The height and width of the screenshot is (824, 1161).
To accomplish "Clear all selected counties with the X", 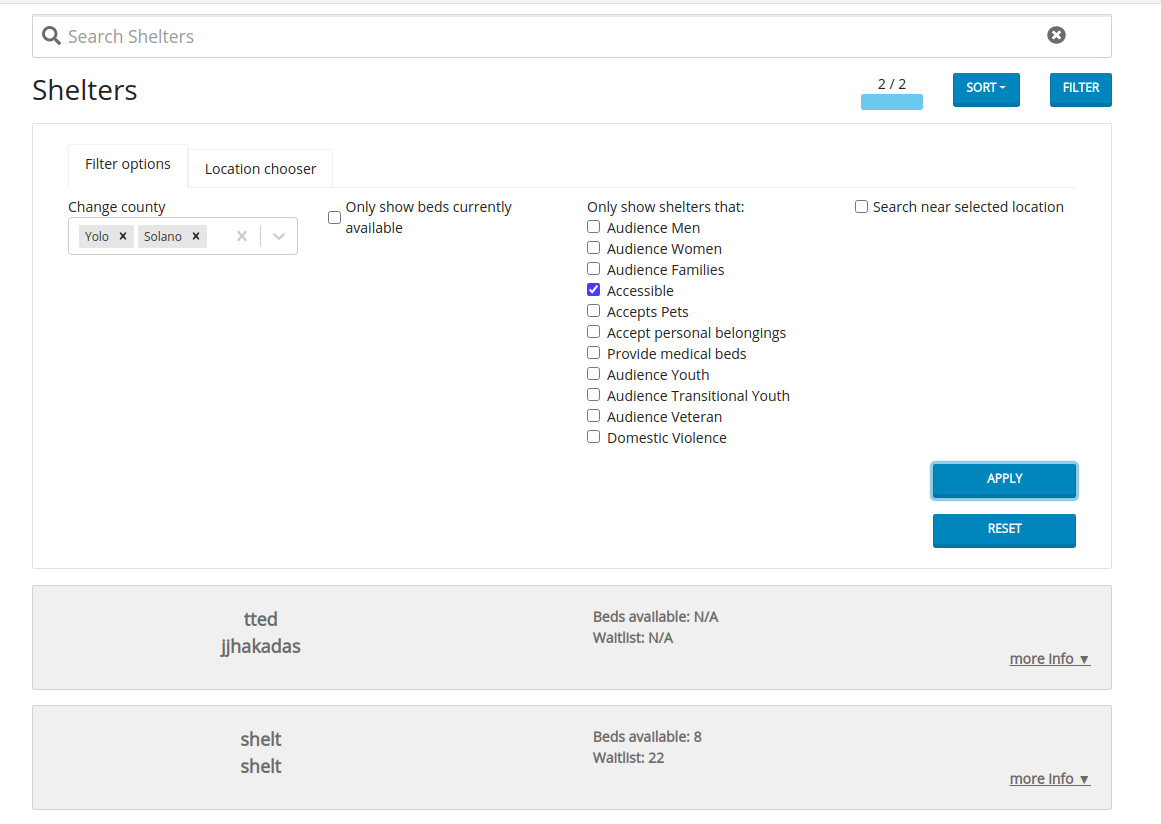I will coord(241,236).
